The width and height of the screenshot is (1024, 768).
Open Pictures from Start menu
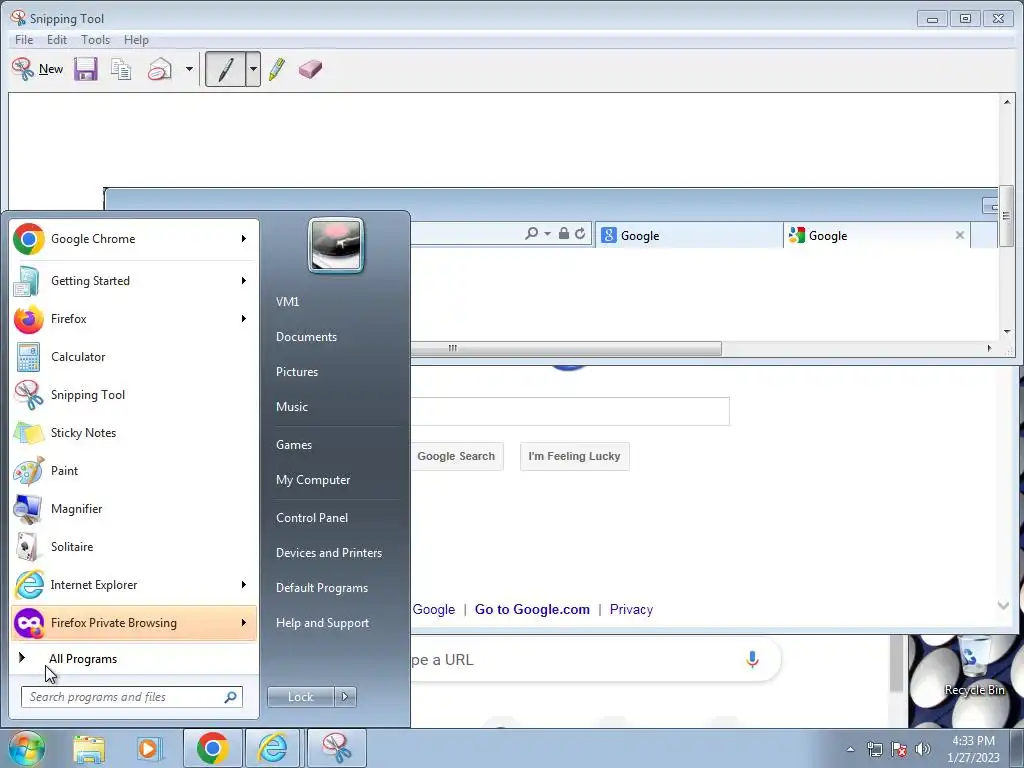[x=297, y=372]
